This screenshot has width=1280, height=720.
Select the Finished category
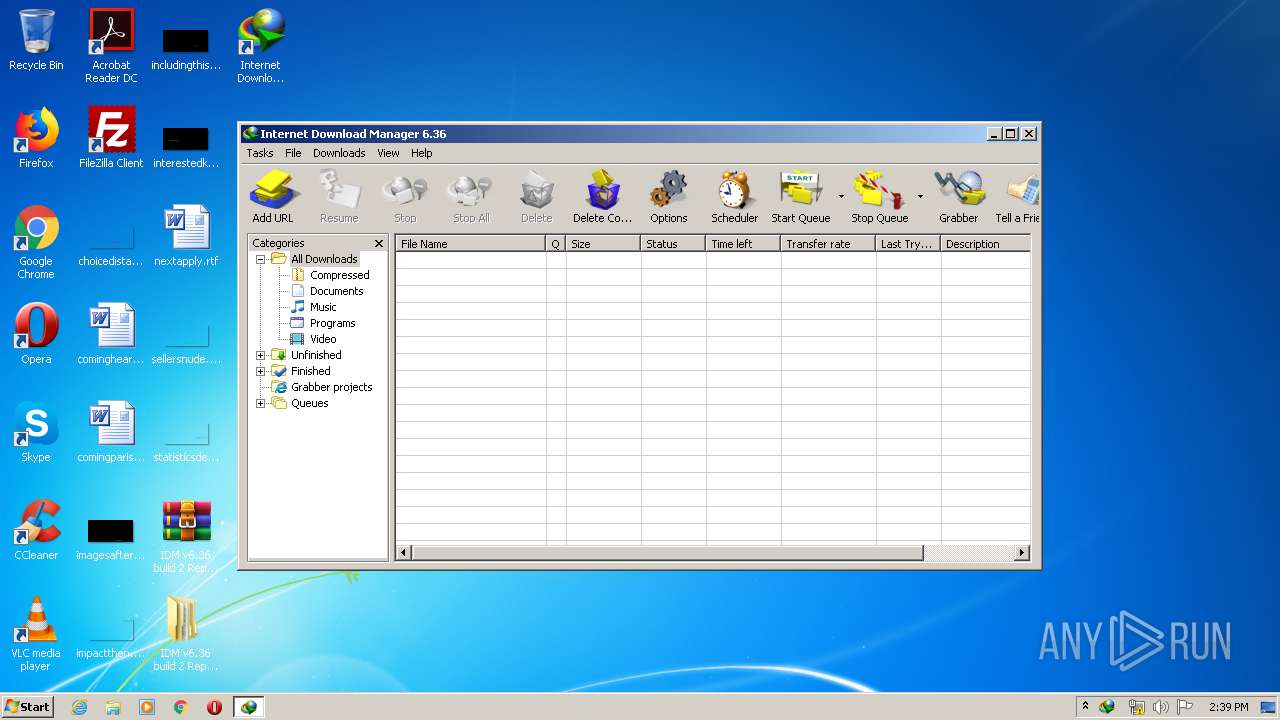(x=310, y=371)
